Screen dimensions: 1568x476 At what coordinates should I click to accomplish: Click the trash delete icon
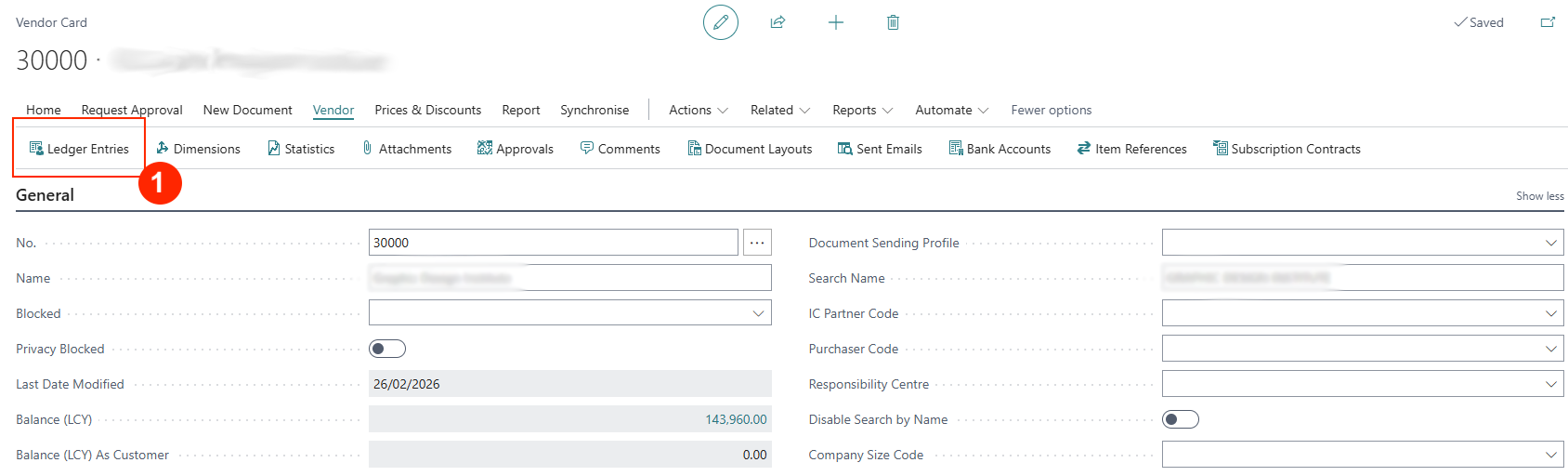coord(893,22)
